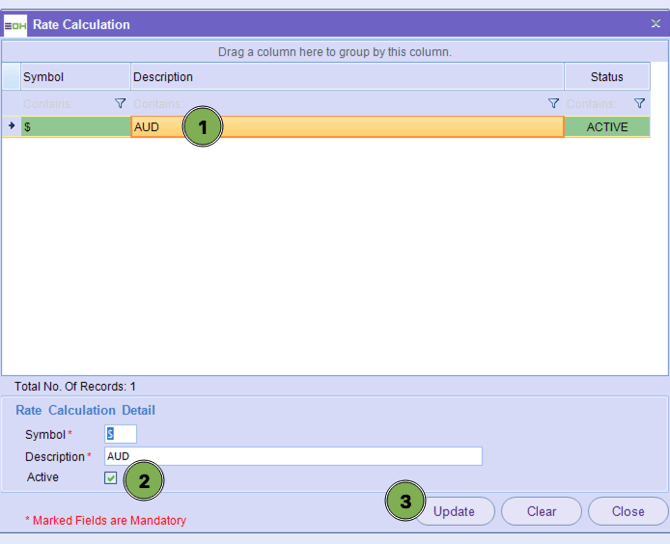Click the Symbol column filter funnel icon
The height and width of the screenshot is (544, 670).
(x=120, y=103)
